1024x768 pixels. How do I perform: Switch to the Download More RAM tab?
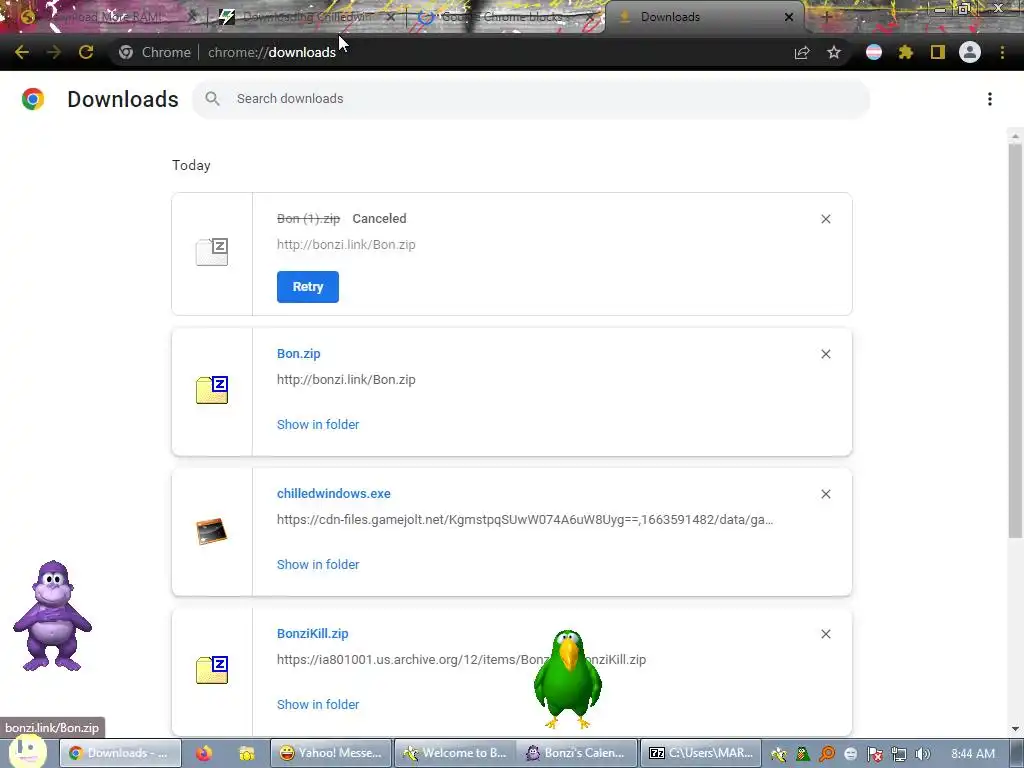[108, 17]
